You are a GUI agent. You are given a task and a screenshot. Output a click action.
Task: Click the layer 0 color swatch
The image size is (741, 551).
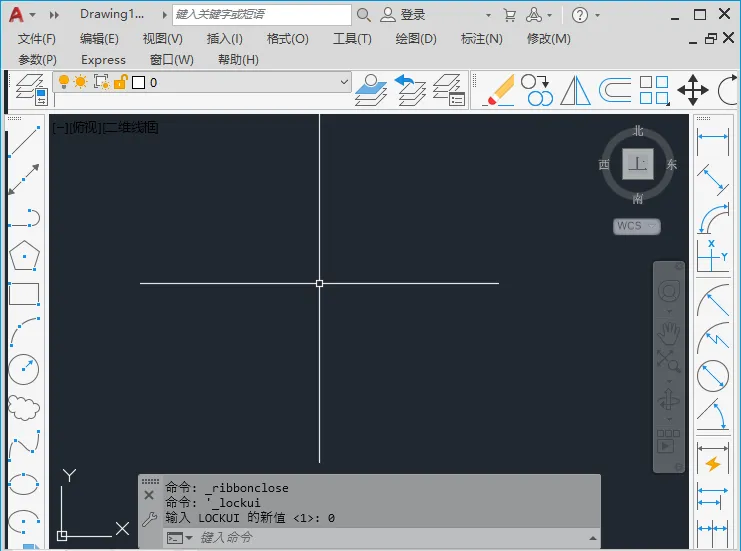pos(138,83)
